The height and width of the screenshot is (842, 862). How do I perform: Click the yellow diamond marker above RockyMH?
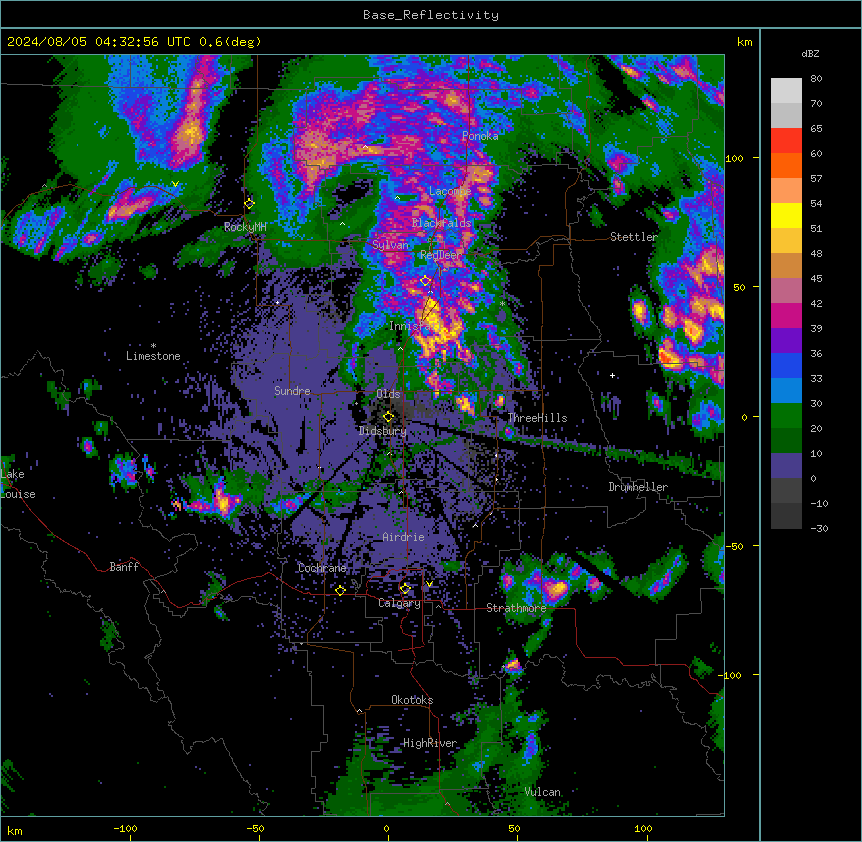click(x=249, y=204)
